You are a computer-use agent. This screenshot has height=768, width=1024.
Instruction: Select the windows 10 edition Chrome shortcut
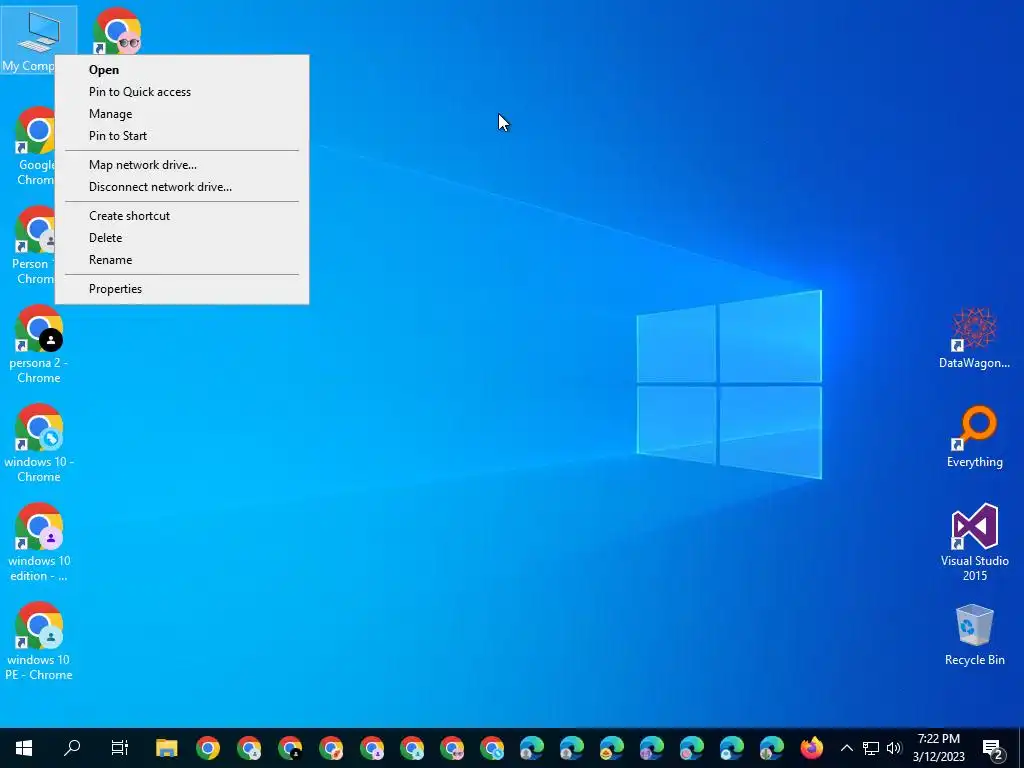(x=39, y=543)
